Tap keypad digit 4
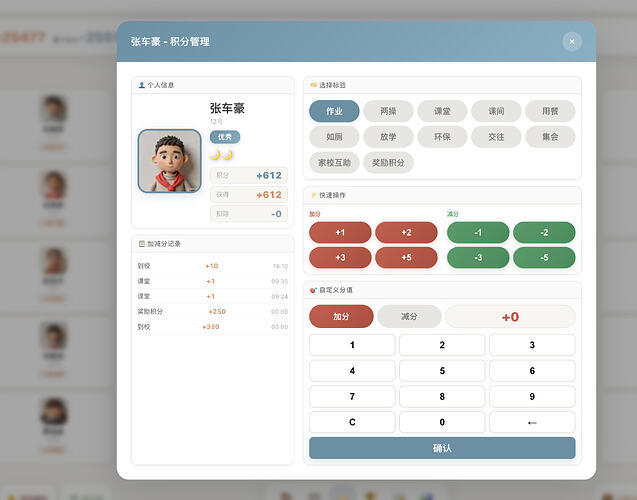637x500 pixels. point(352,370)
